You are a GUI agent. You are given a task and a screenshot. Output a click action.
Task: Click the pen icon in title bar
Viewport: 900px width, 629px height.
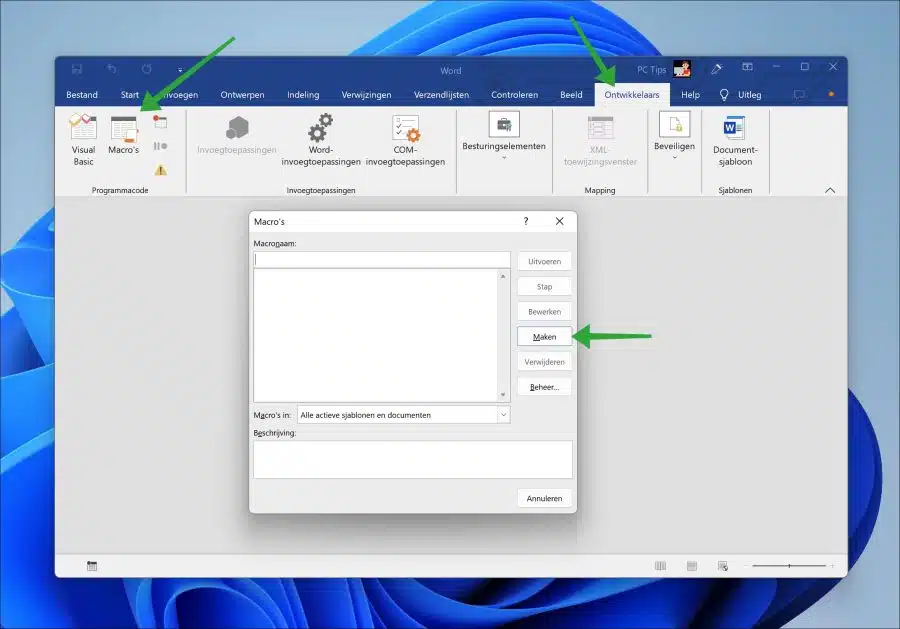click(x=716, y=69)
